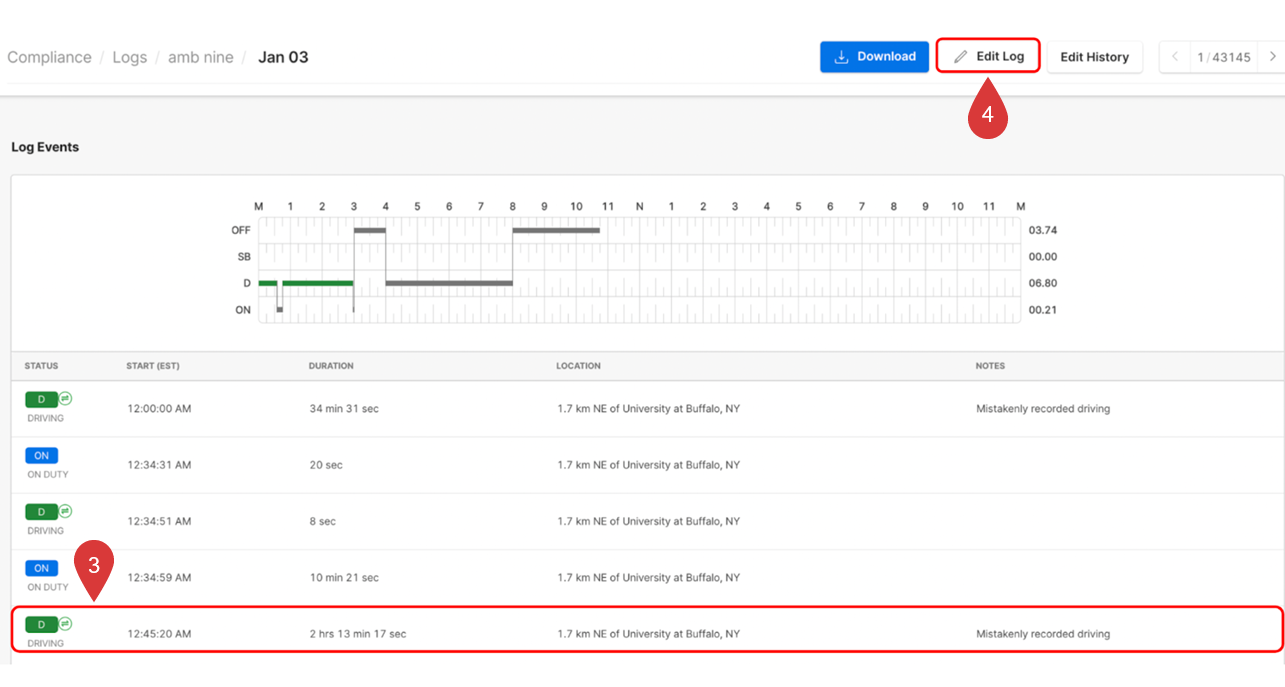Image resolution: width=1285 pixels, height=687 pixels.
Task: Click the Log Events heading
Action: tap(45, 147)
